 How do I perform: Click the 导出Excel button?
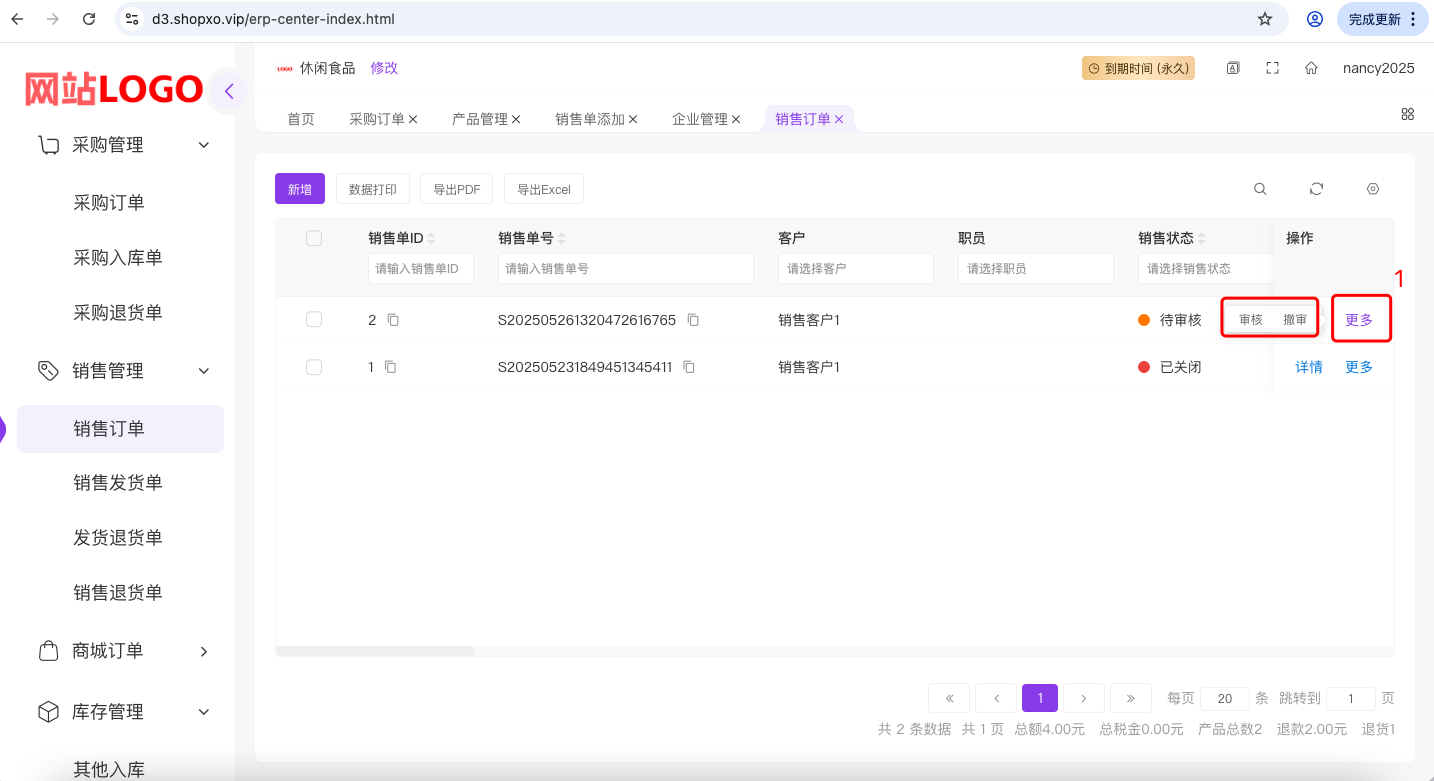tap(544, 189)
